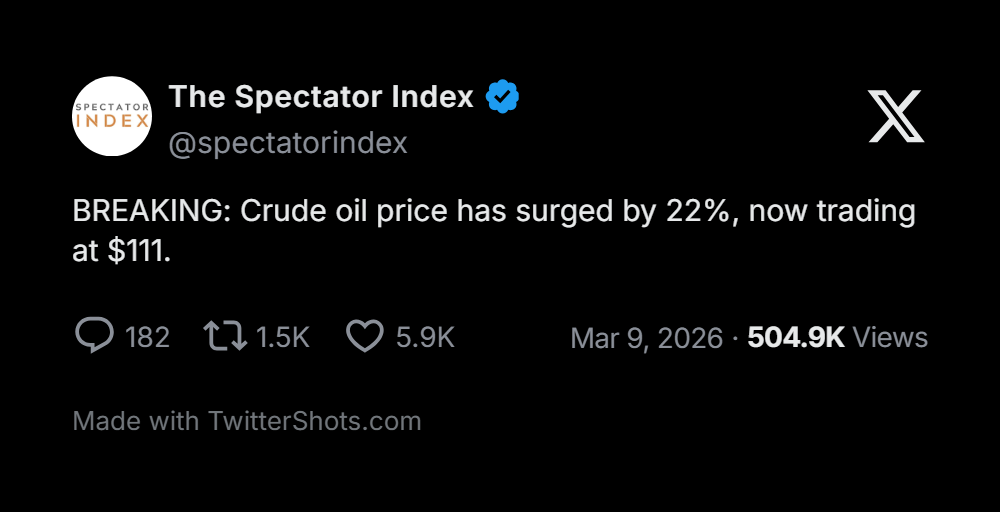Click the 504.9K views number
Image resolution: width=1000 pixels, height=512 pixels.
point(796,337)
